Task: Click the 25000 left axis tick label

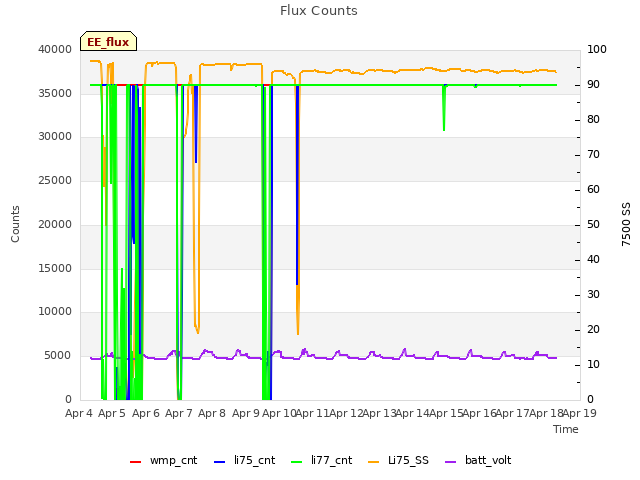Action: pos(55,180)
